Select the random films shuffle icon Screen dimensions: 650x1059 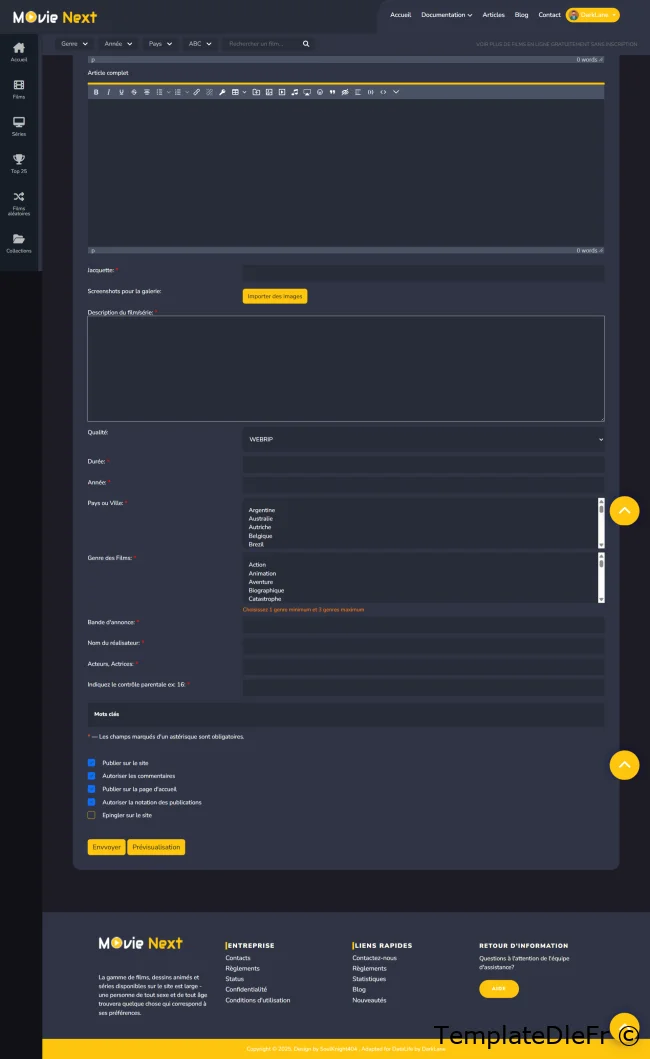pyautogui.click(x=19, y=200)
